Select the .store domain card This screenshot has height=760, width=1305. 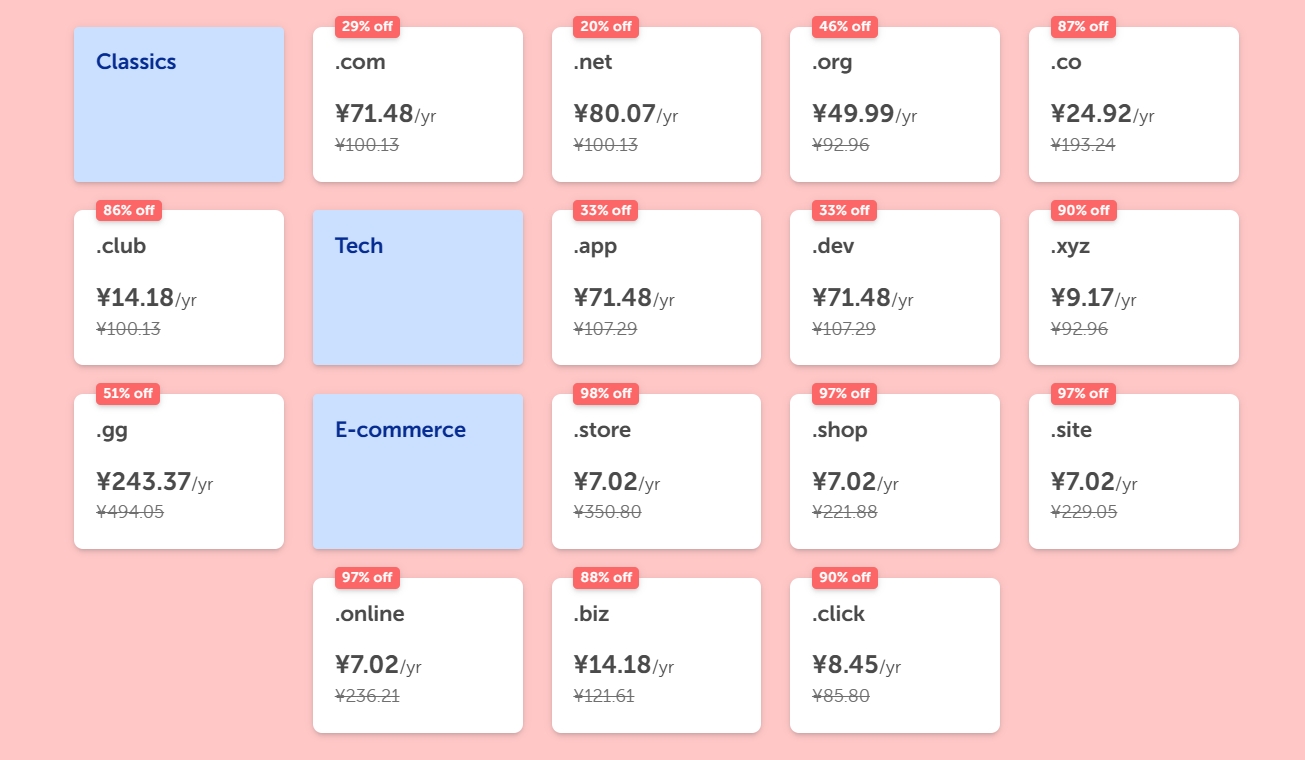pyautogui.click(x=656, y=472)
